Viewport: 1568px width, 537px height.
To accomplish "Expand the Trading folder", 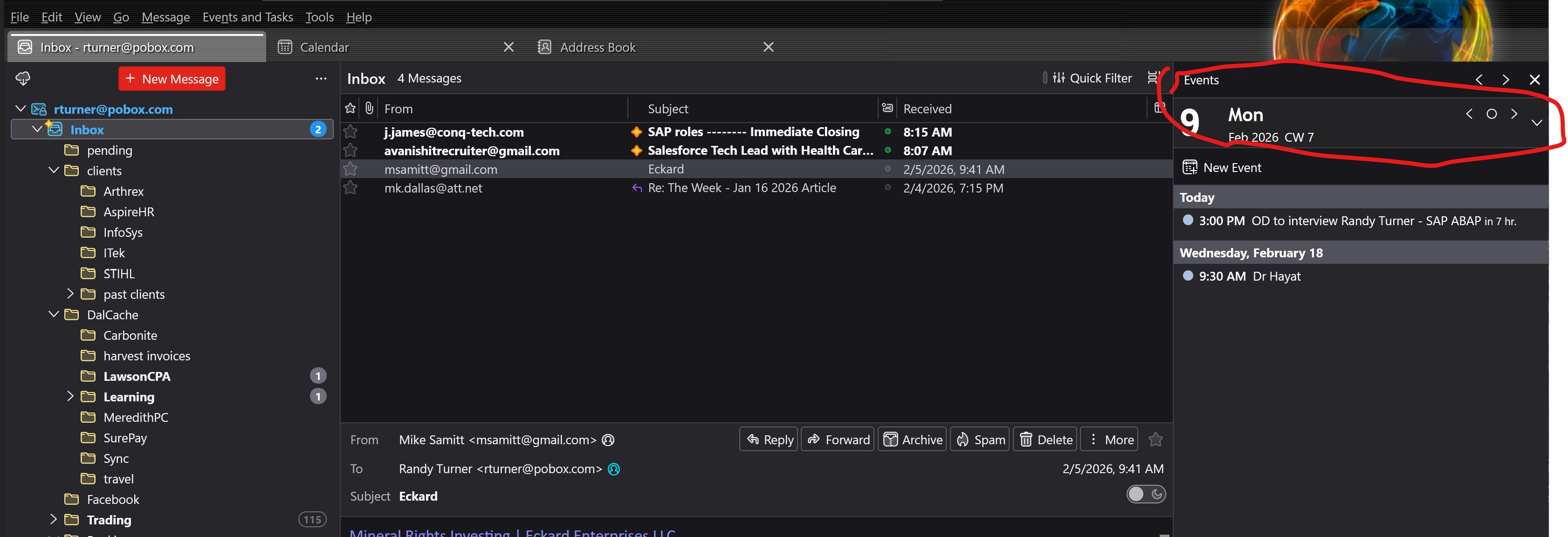I will 54,519.
